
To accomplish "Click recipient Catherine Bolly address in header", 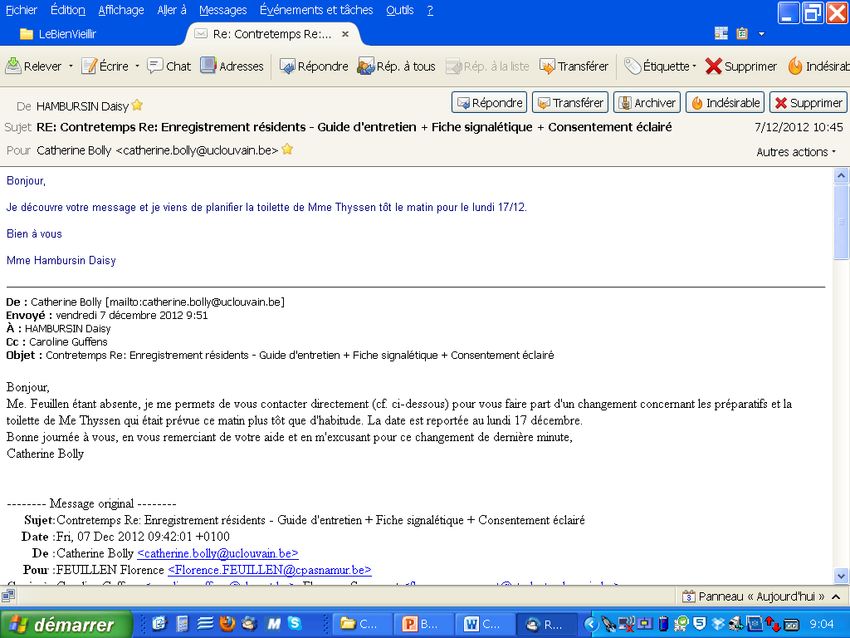I will click(x=157, y=150).
